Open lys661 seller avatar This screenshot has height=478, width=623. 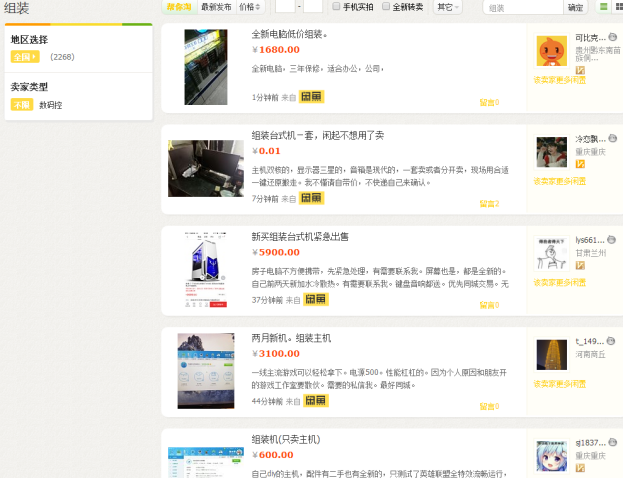tap(551, 254)
